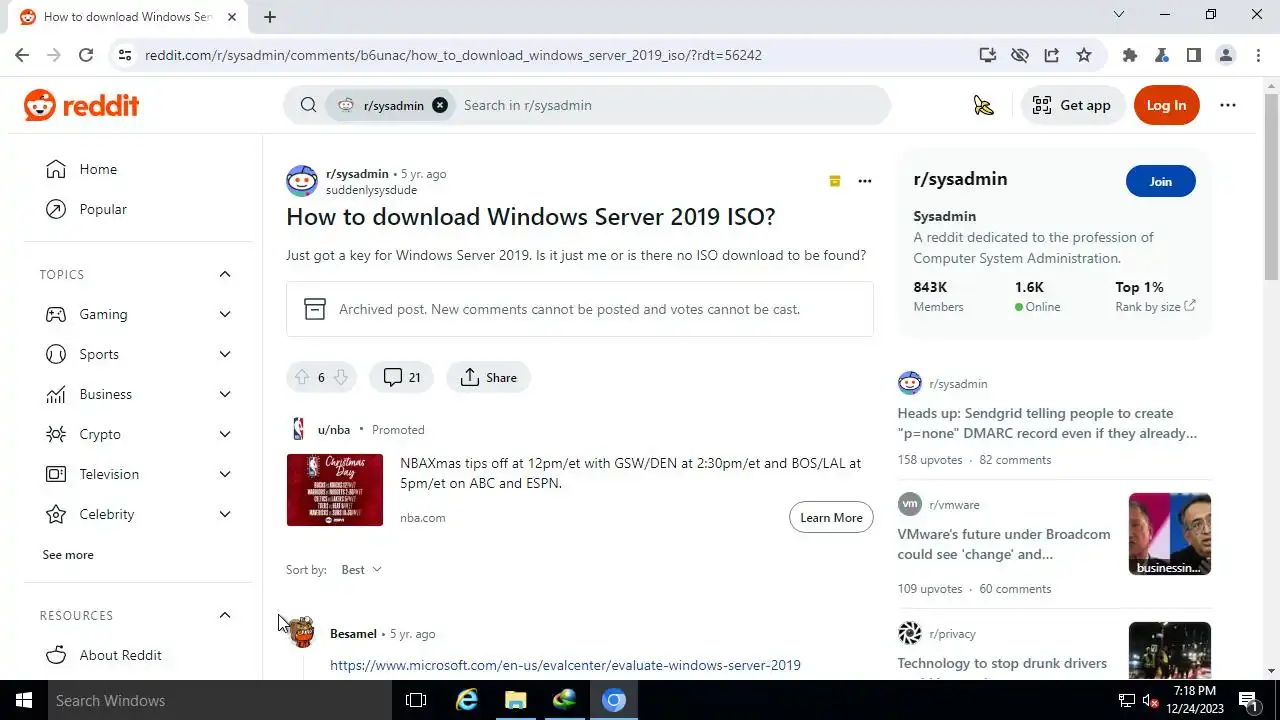This screenshot has width=1280, height=720.
Task: Open a new browser tab
Action: tap(270, 16)
